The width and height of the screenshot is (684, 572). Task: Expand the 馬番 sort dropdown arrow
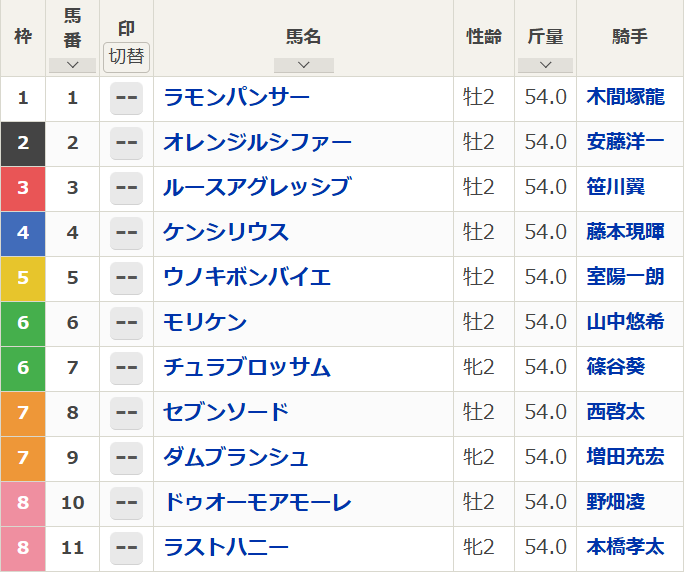coord(72,65)
